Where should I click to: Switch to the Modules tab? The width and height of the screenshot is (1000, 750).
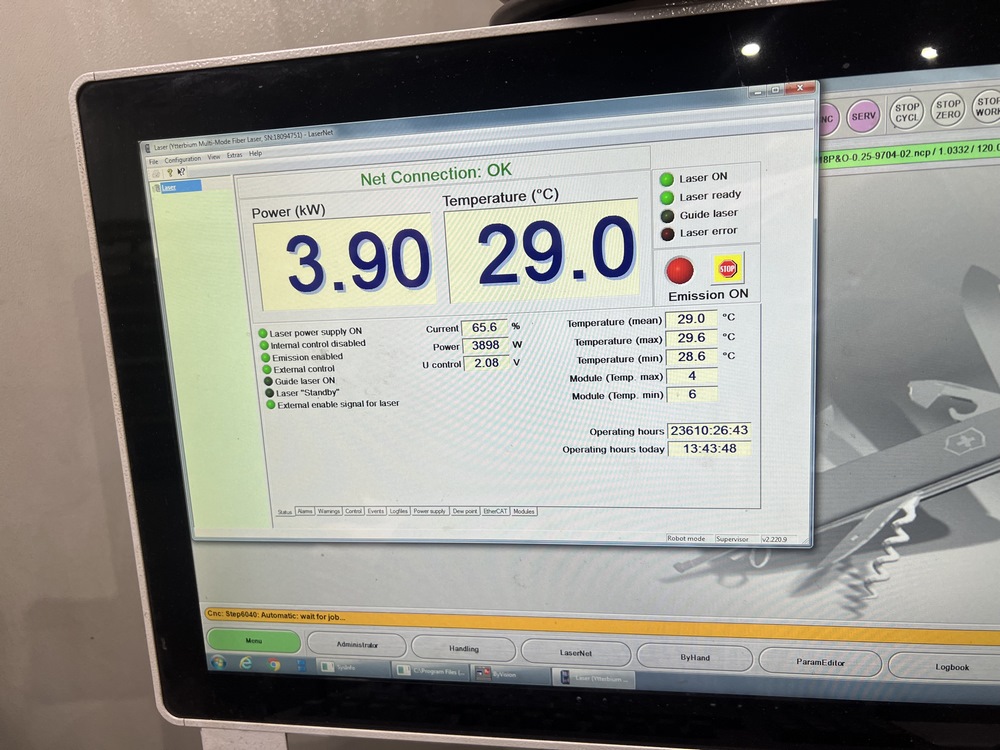[524, 511]
